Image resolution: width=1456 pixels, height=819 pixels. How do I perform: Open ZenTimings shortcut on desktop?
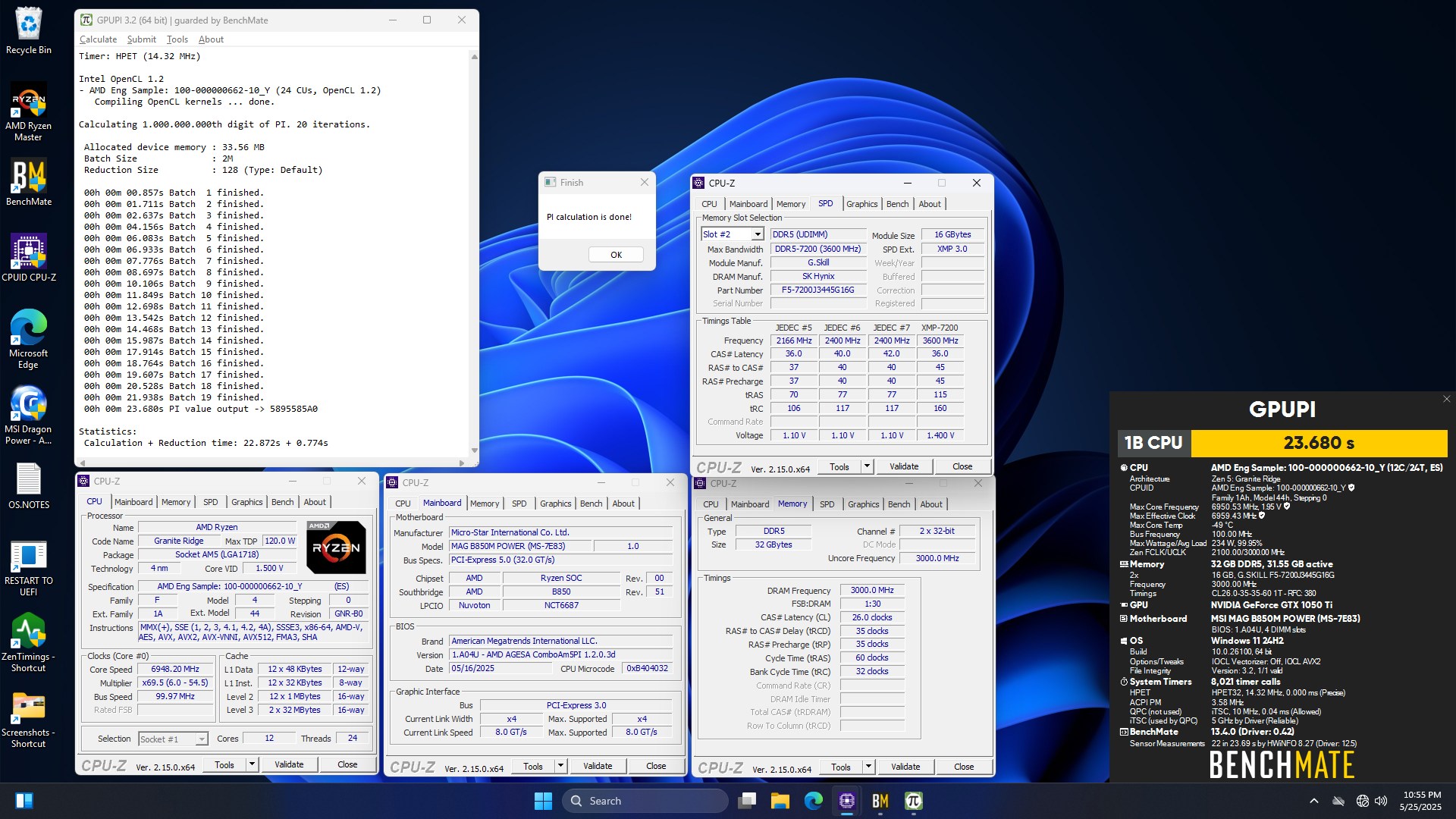[29, 642]
